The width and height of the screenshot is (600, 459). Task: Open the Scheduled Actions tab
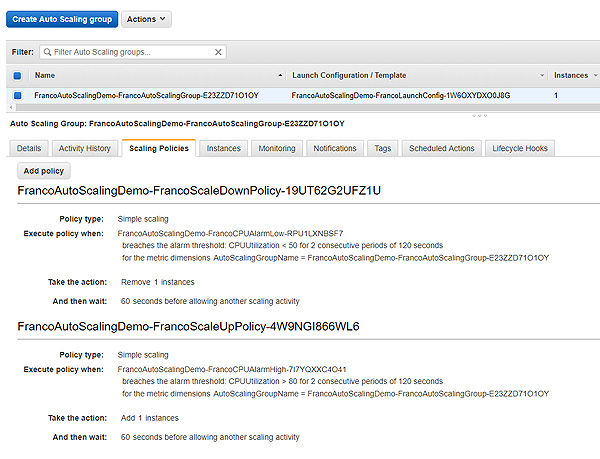point(442,148)
